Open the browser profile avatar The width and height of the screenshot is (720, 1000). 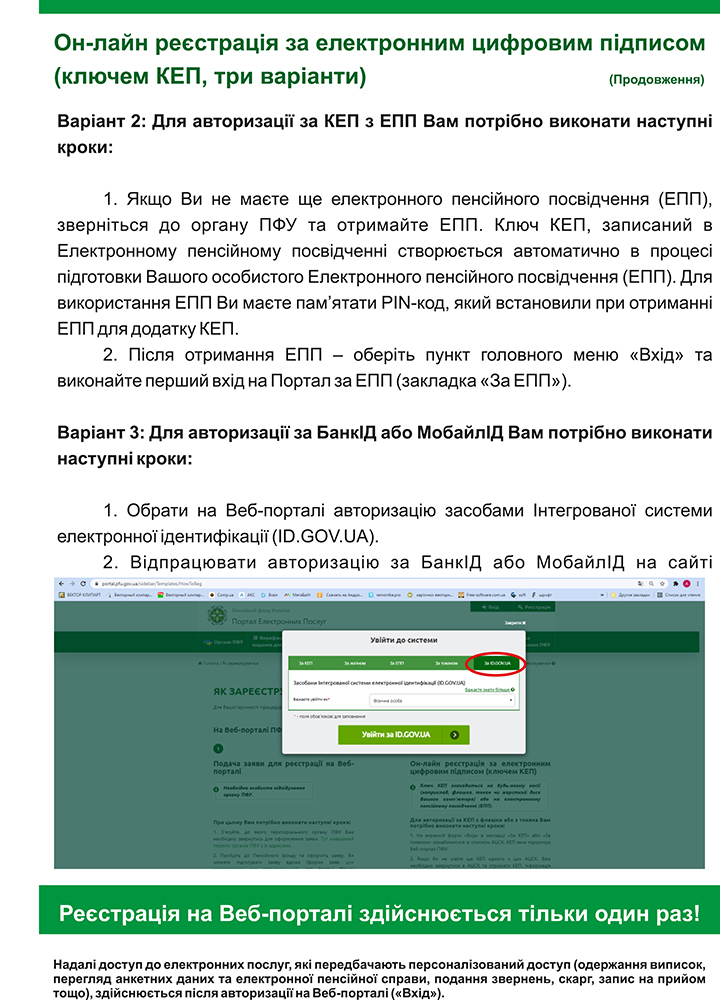(x=687, y=584)
